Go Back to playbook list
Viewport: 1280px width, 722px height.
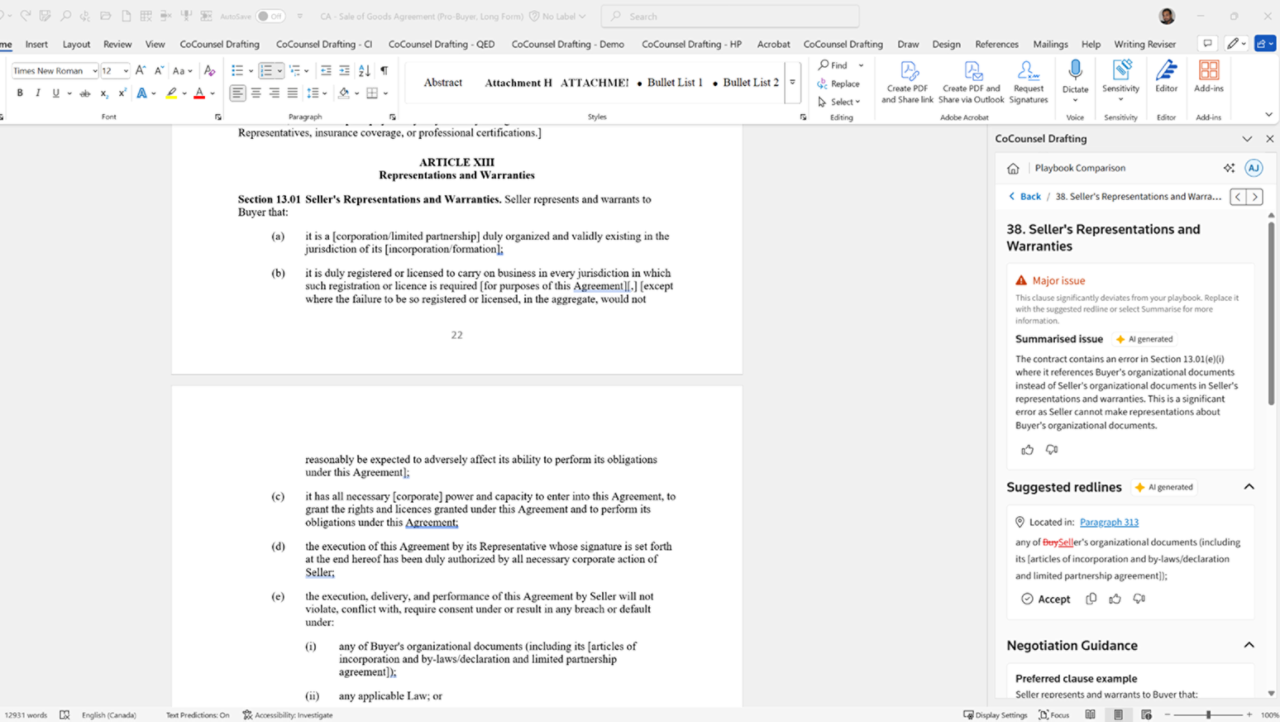pyautogui.click(x=1024, y=197)
